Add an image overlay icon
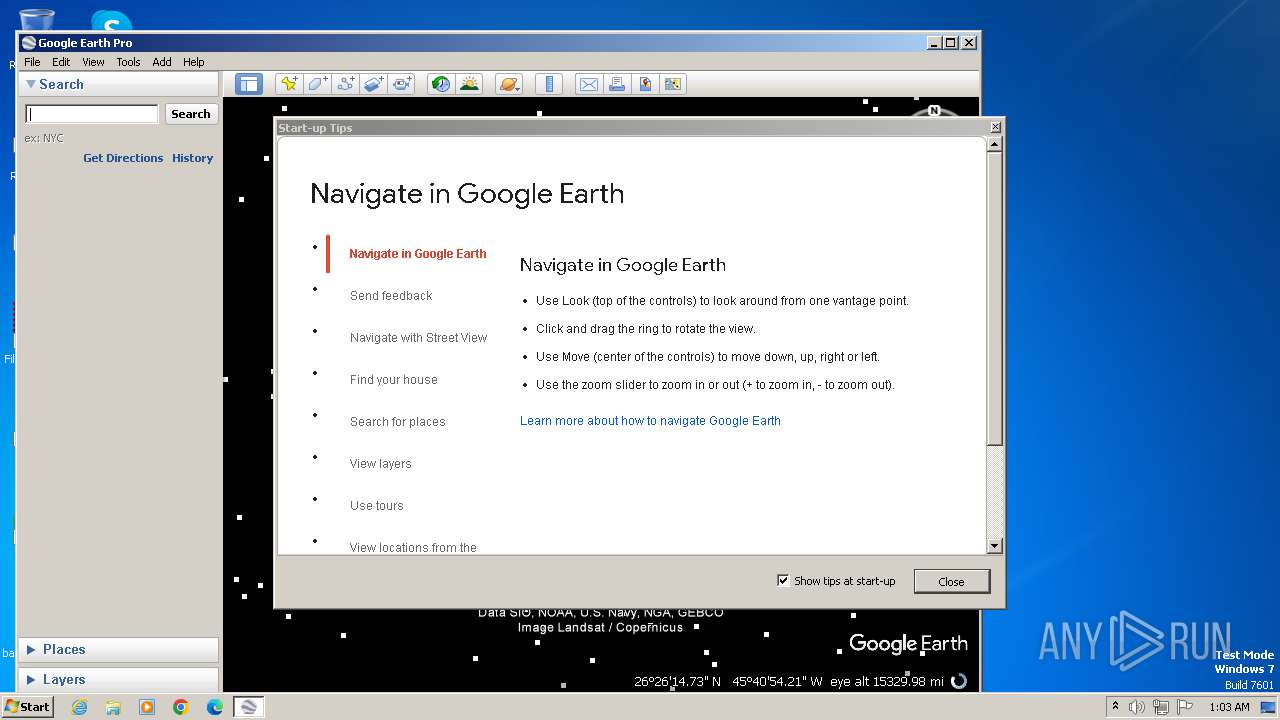This screenshot has width=1280, height=720. pos(374,84)
